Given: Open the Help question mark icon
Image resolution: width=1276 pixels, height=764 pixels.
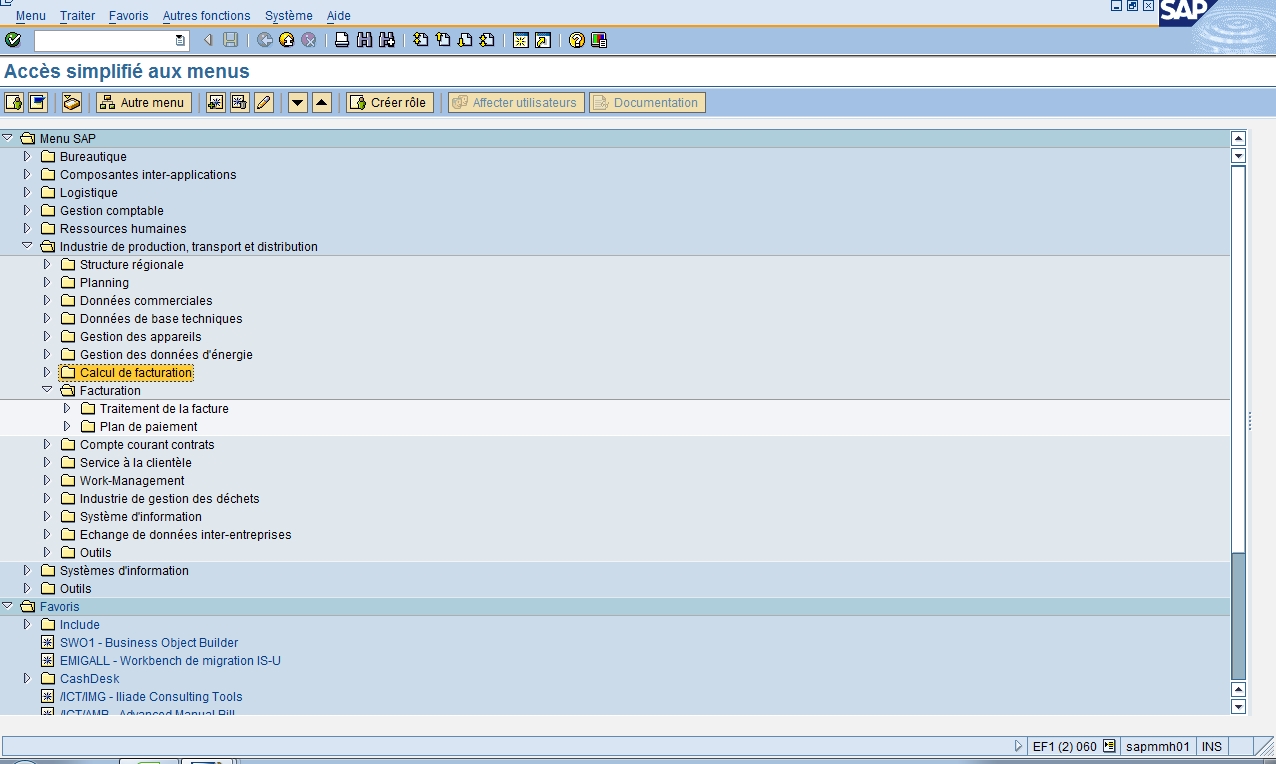Looking at the screenshot, I should point(576,40).
